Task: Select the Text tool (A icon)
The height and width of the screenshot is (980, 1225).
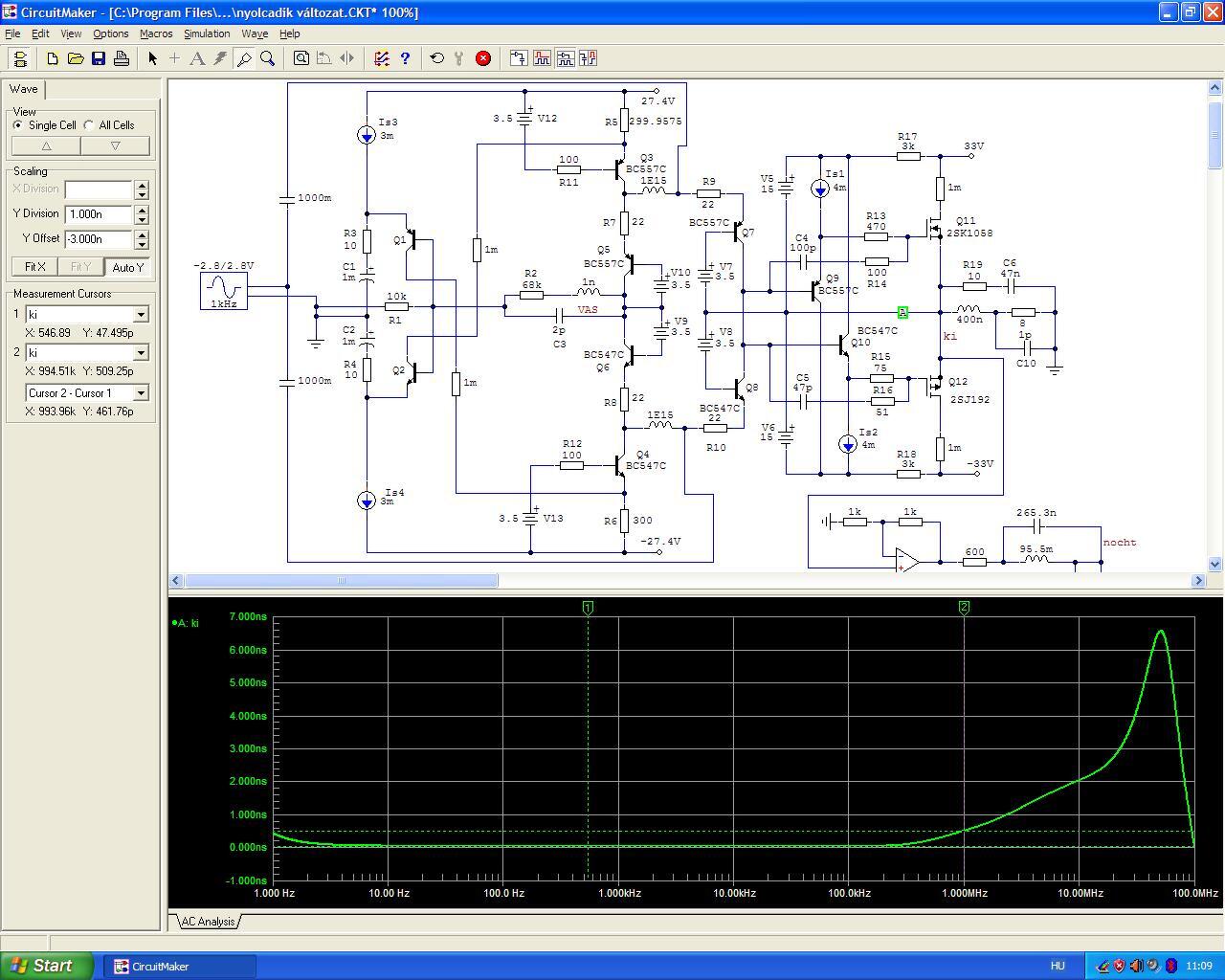Action: [x=197, y=58]
